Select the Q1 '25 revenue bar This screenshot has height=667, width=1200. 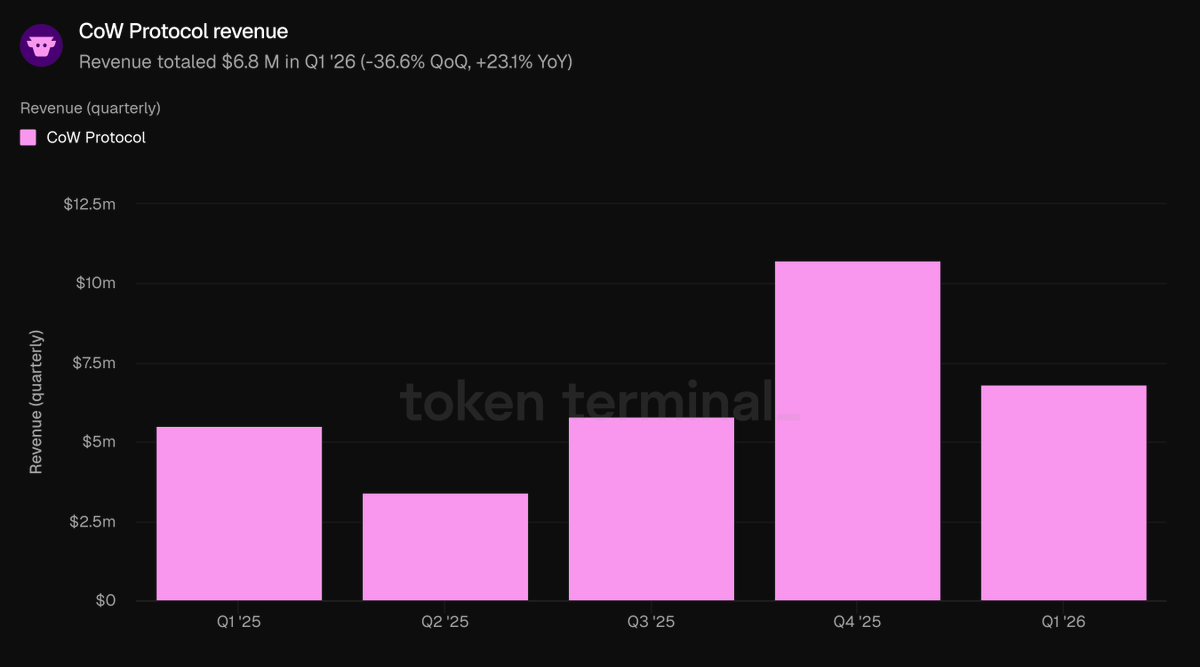point(239,514)
